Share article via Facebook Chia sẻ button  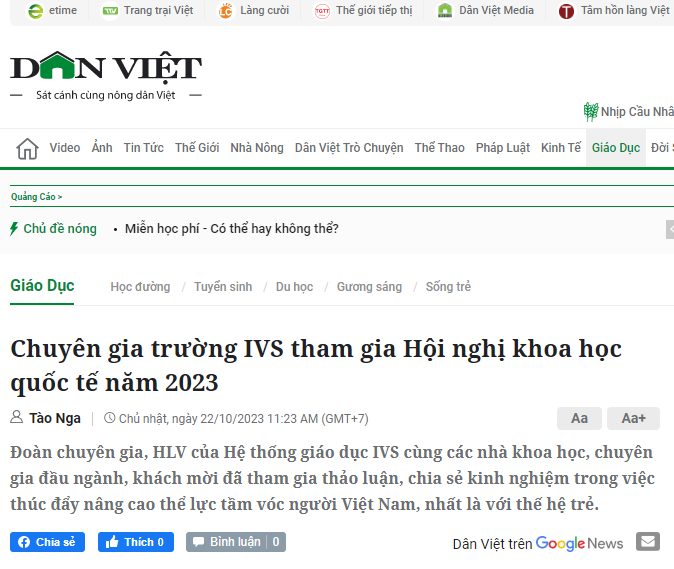coord(47,542)
